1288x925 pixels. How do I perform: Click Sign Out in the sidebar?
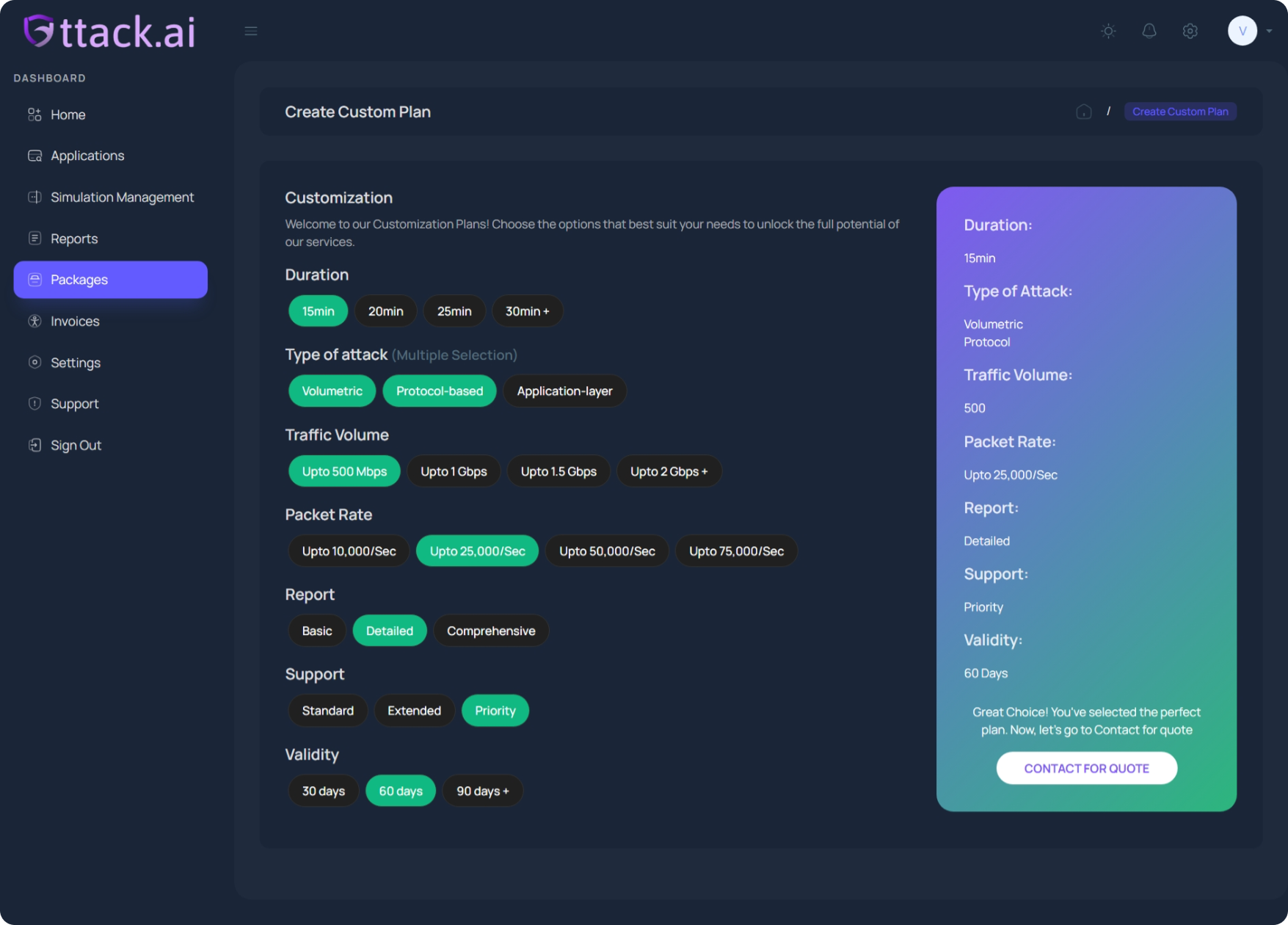click(110, 445)
